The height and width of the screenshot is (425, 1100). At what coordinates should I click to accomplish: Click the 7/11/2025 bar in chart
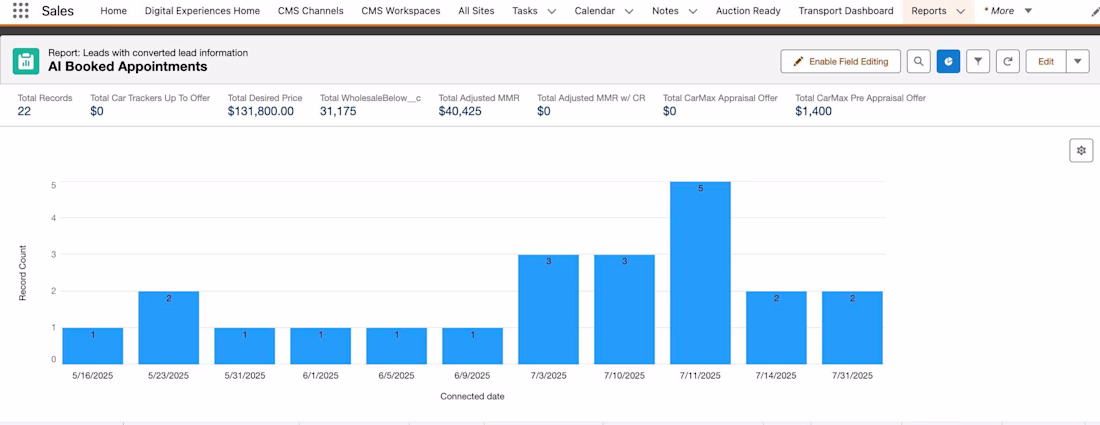tap(700, 273)
